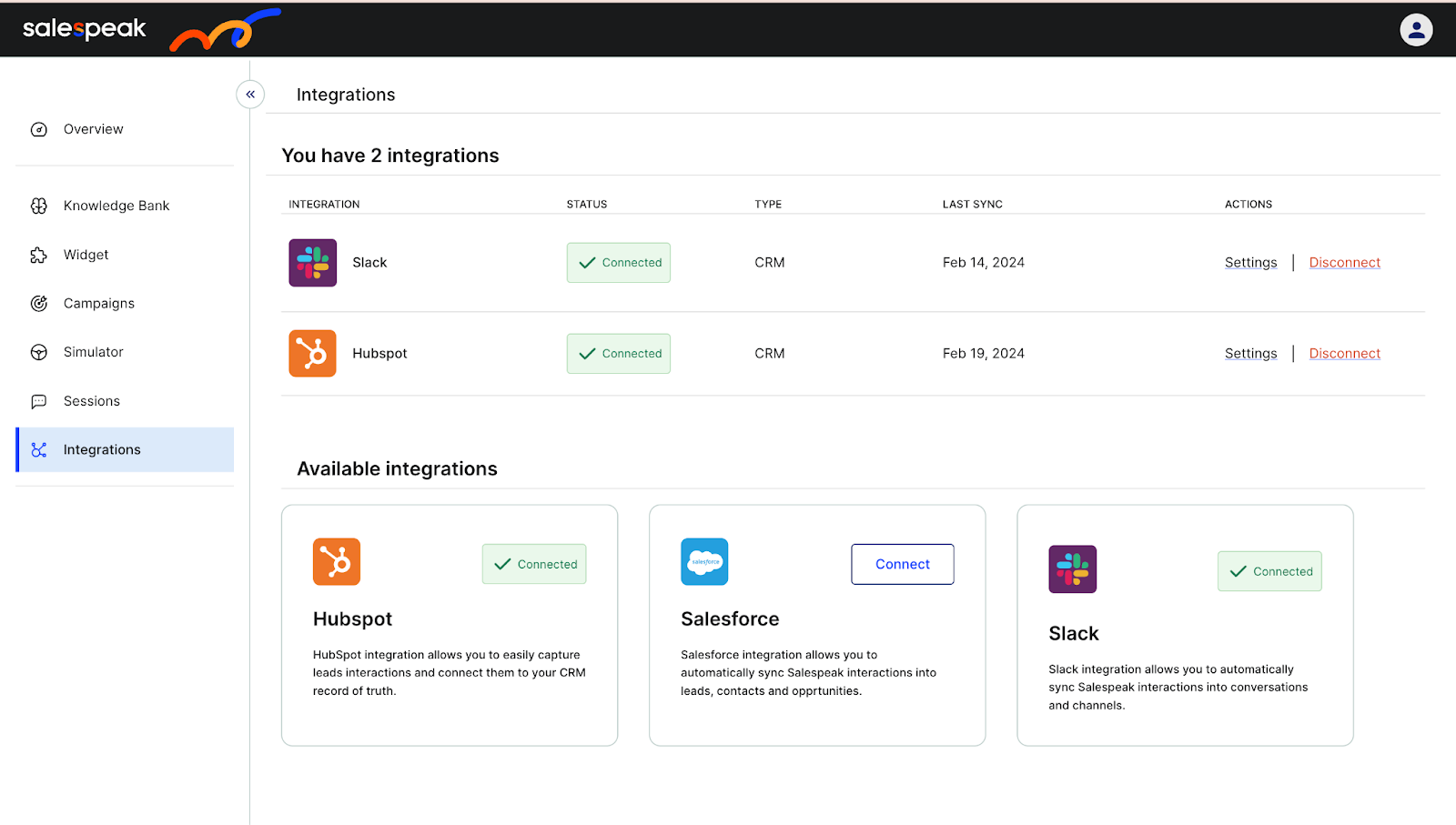
Task: Click Slack logo in integrations table
Action: click(312, 262)
